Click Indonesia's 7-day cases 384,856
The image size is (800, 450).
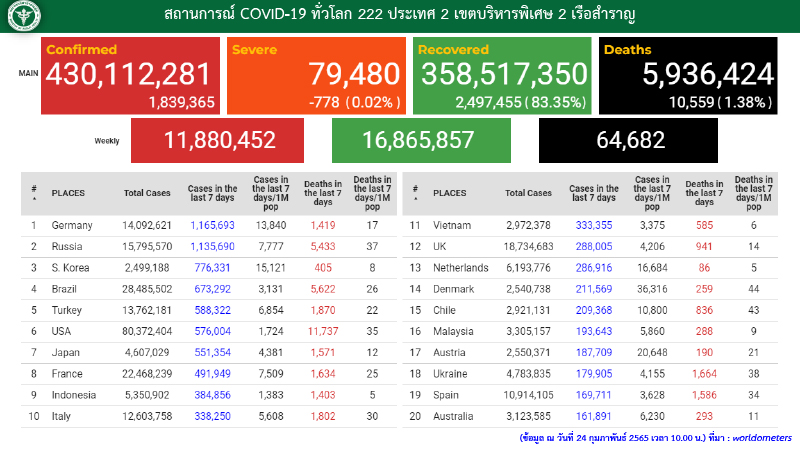212,395
